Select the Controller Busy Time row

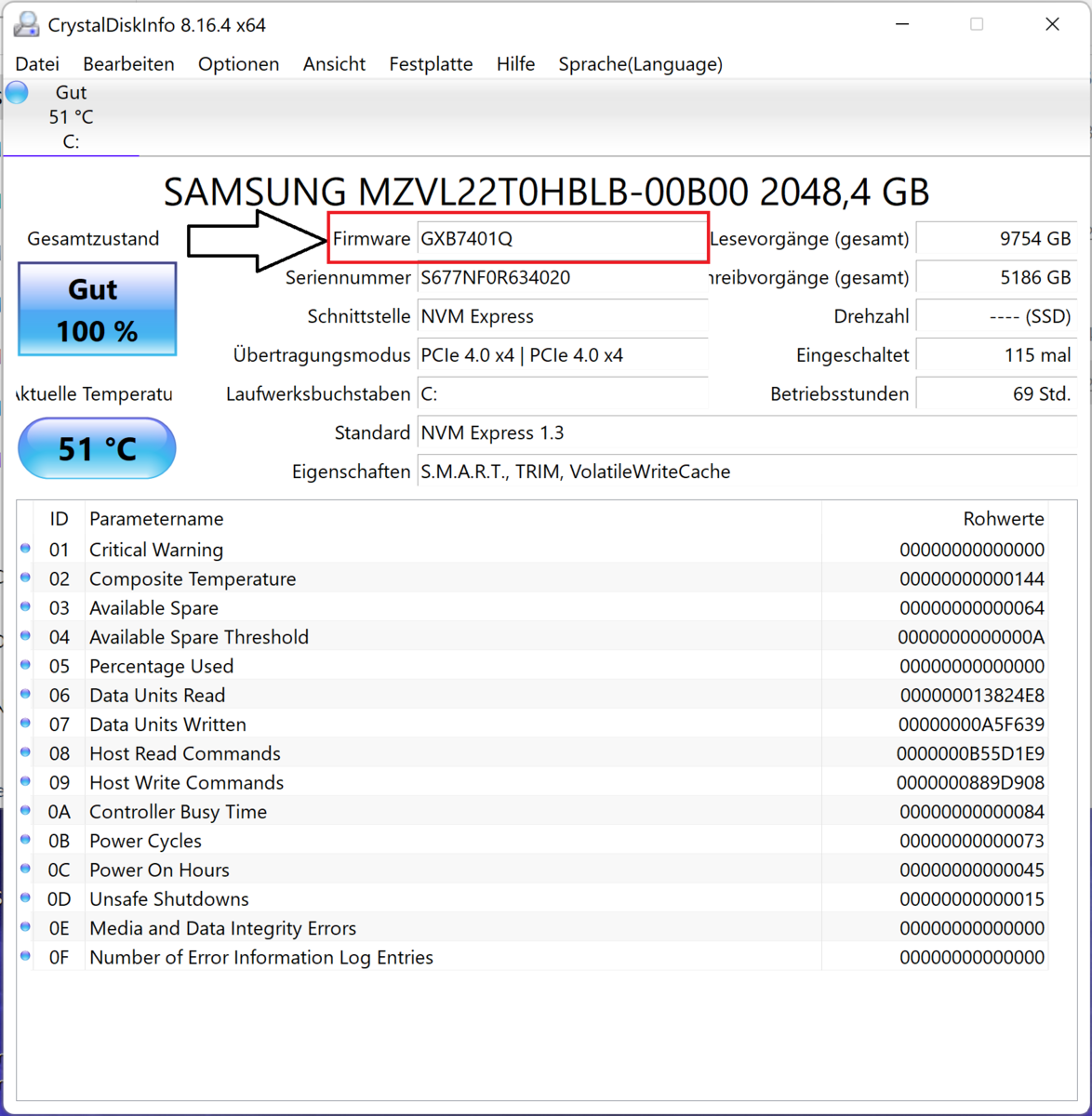pyautogui.click(x=532, y=812)
